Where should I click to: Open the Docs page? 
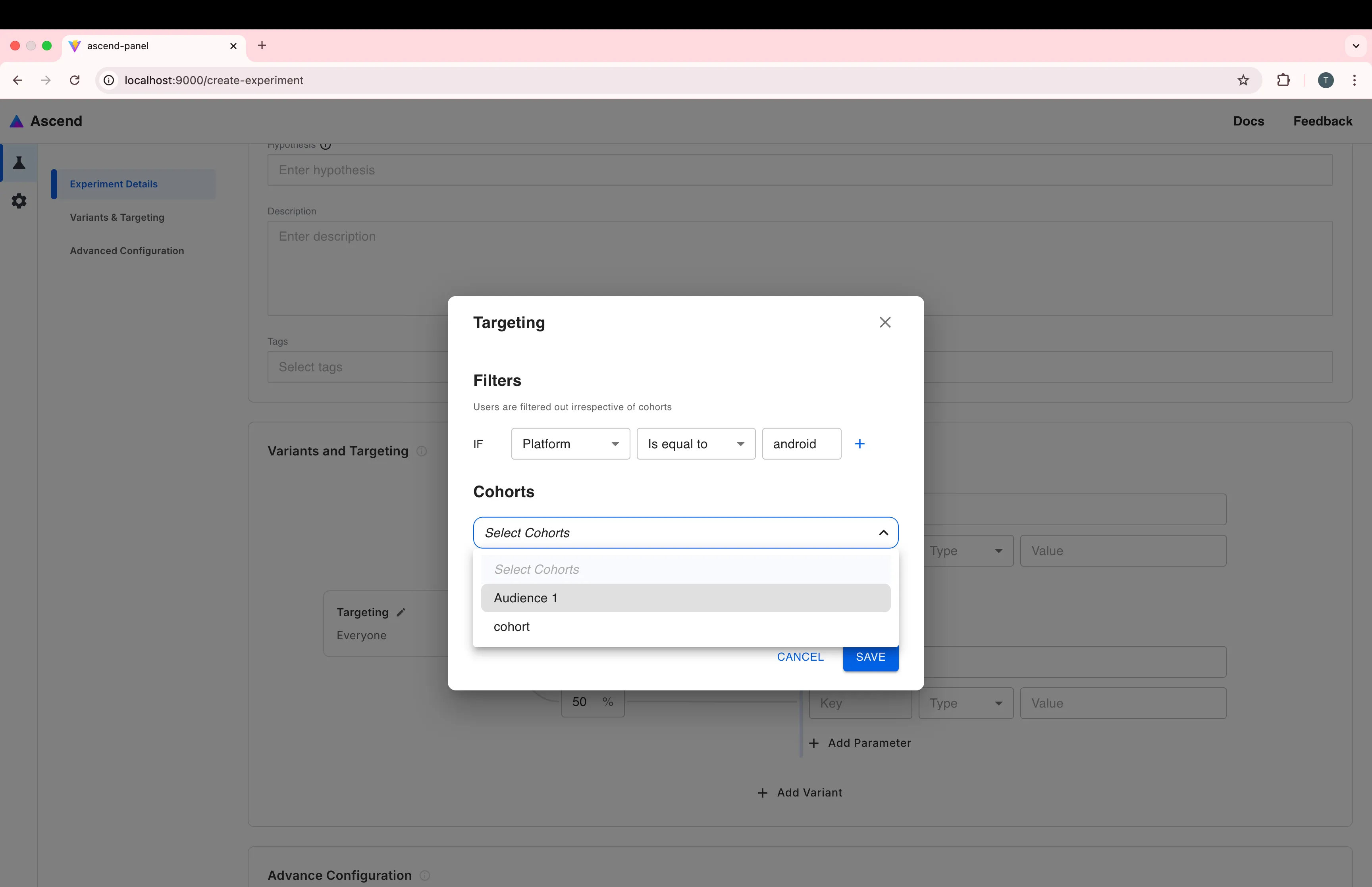(x=1248, y=121)
